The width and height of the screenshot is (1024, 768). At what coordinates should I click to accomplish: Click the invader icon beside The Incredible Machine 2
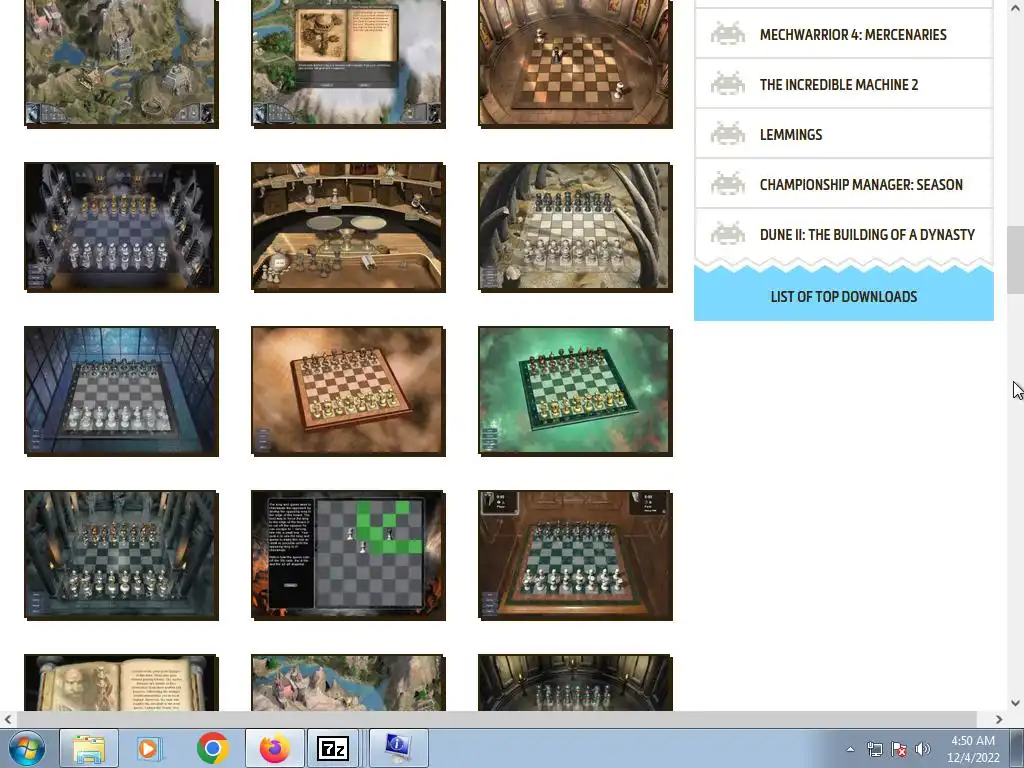pyautogui.click(x=728, y=84)
